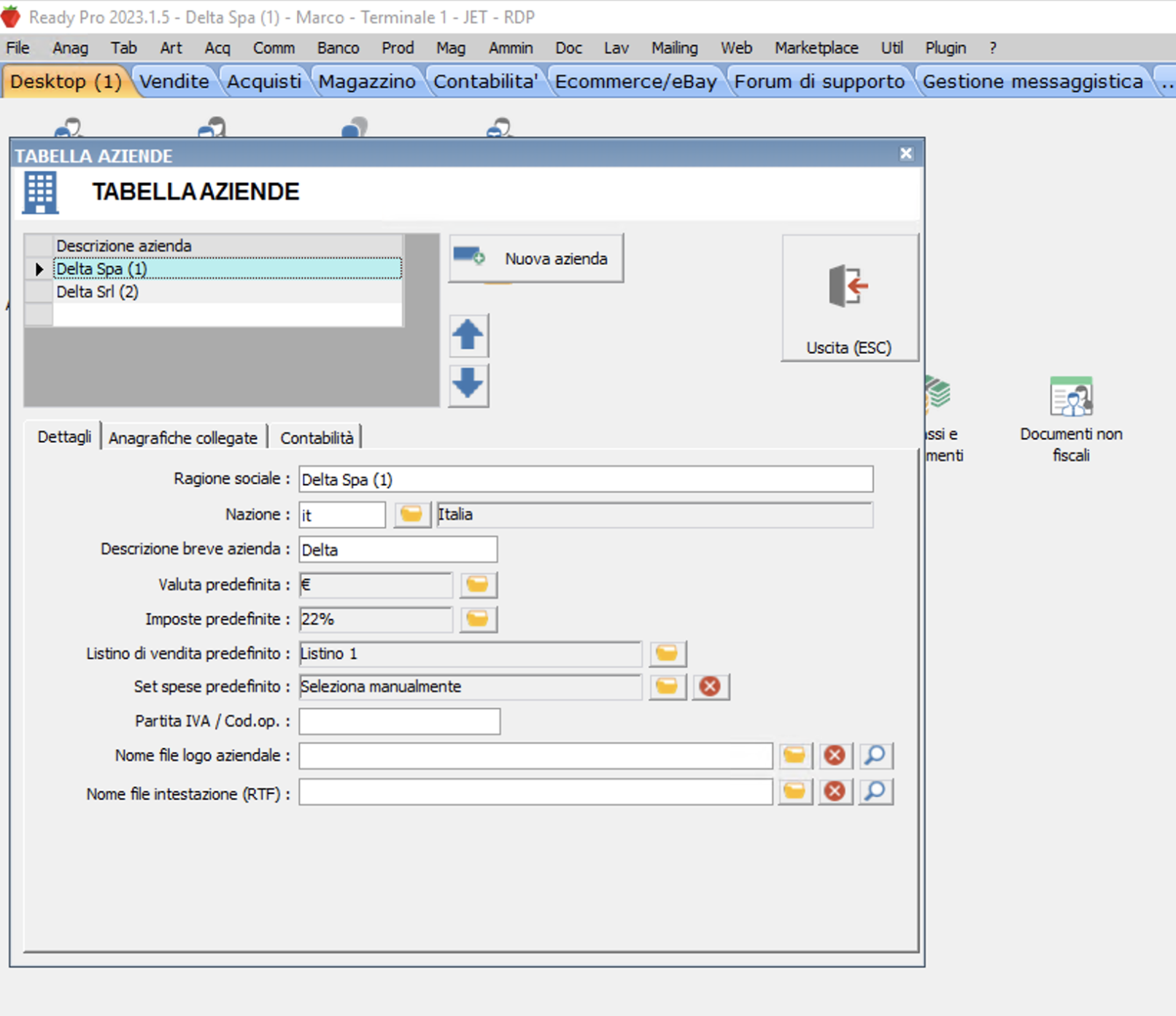Open folder lookup for Imposte predefinite
Screen dimensions: 1176x1016
[478, 619]
